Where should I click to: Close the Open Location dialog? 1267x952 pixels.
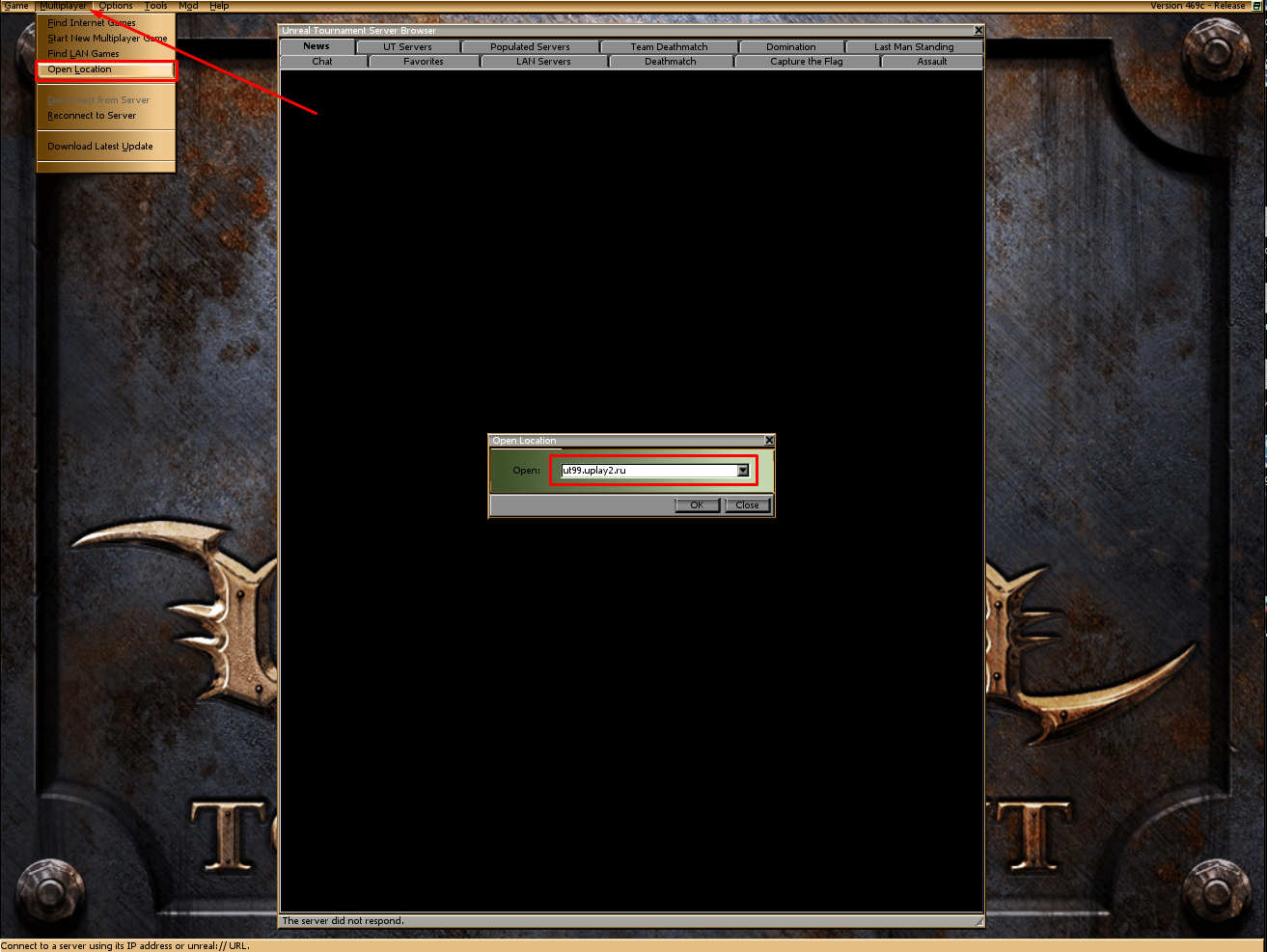pos(769,441)
